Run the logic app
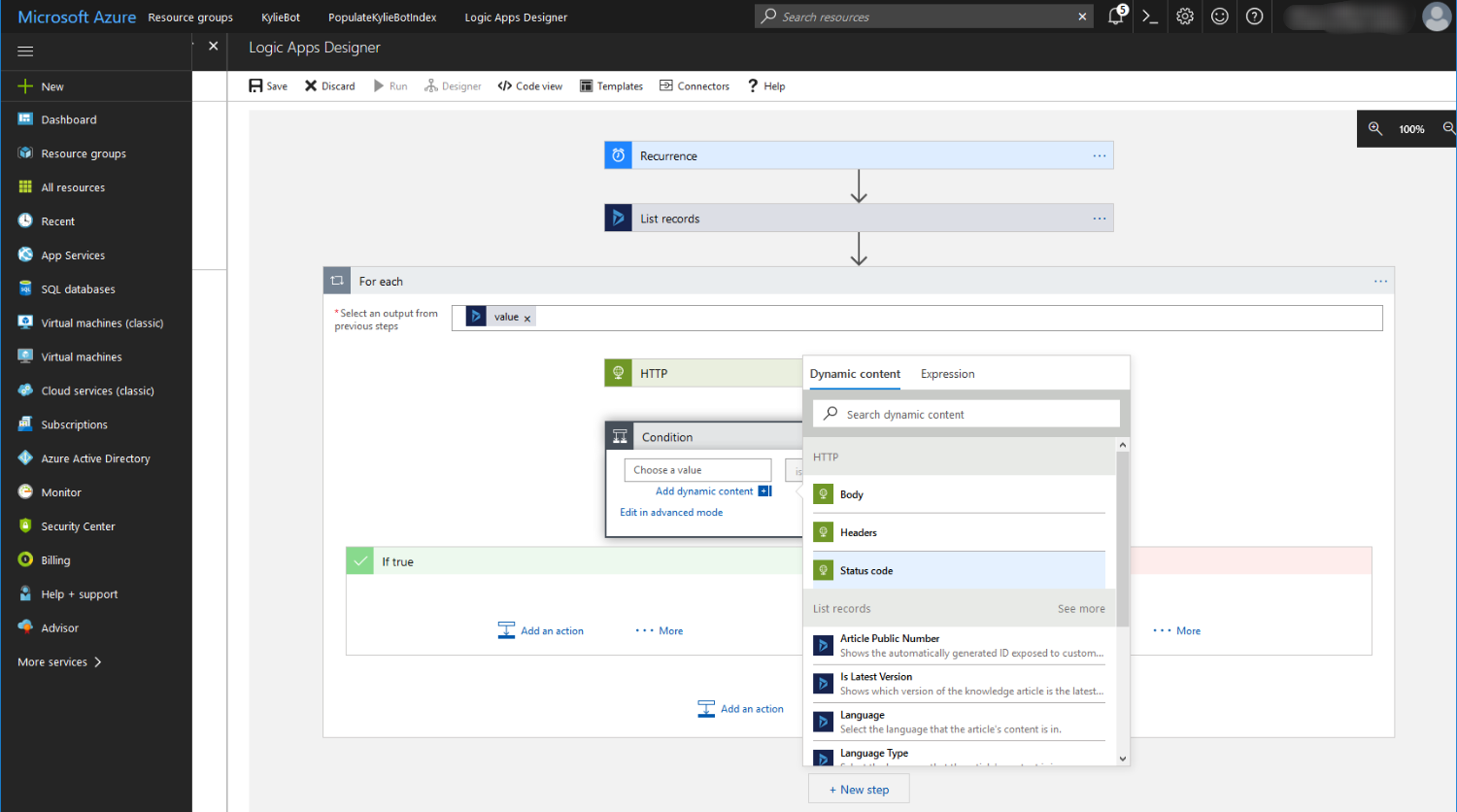 pos(390,86)
